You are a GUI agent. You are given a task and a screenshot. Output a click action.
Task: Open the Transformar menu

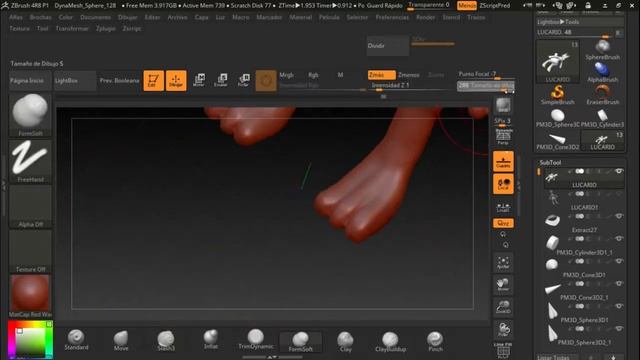coord(72,29)
